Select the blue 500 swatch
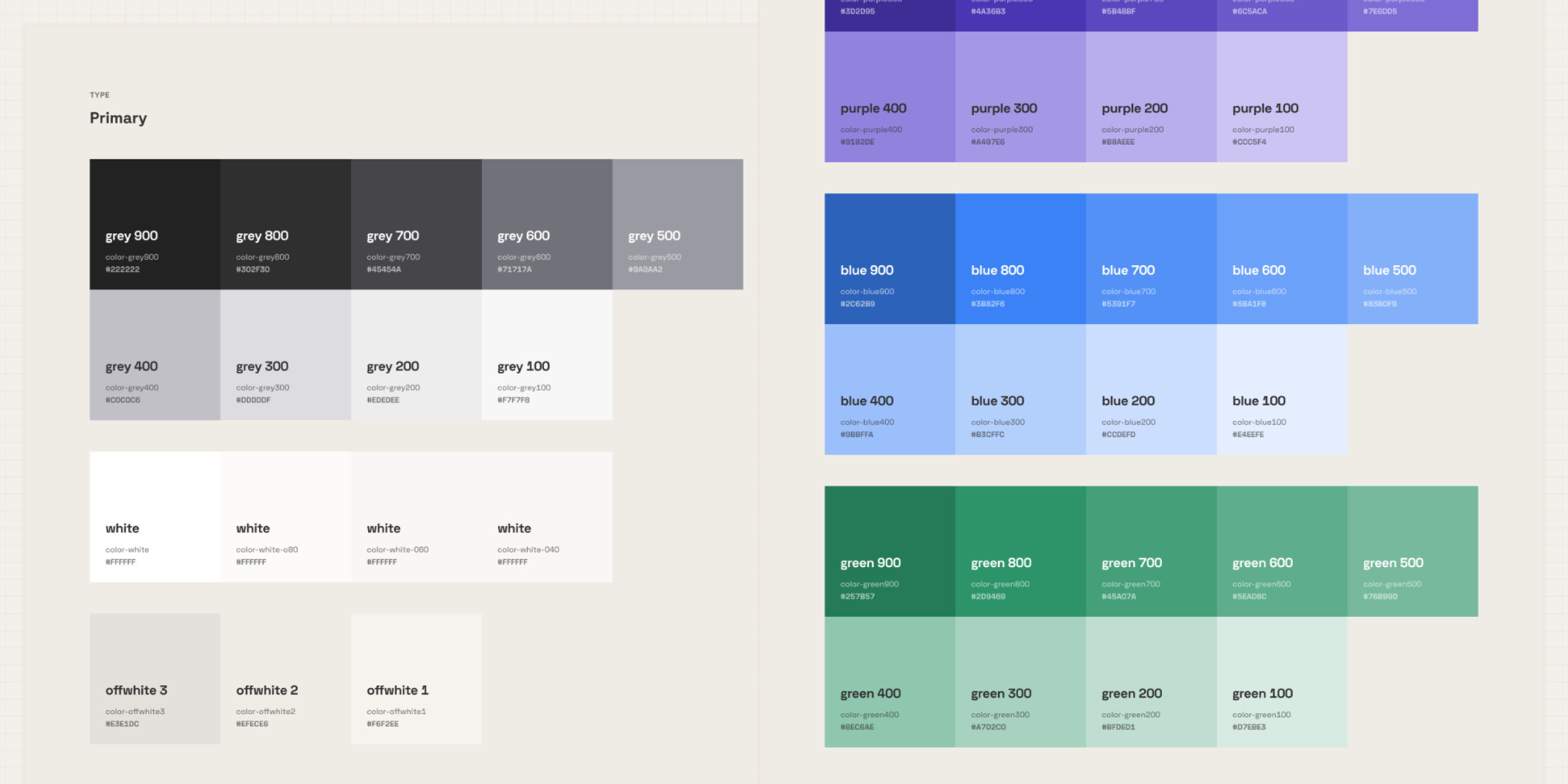The width and height of the screenshot is (1568, 784). [x=1412, y=258]
